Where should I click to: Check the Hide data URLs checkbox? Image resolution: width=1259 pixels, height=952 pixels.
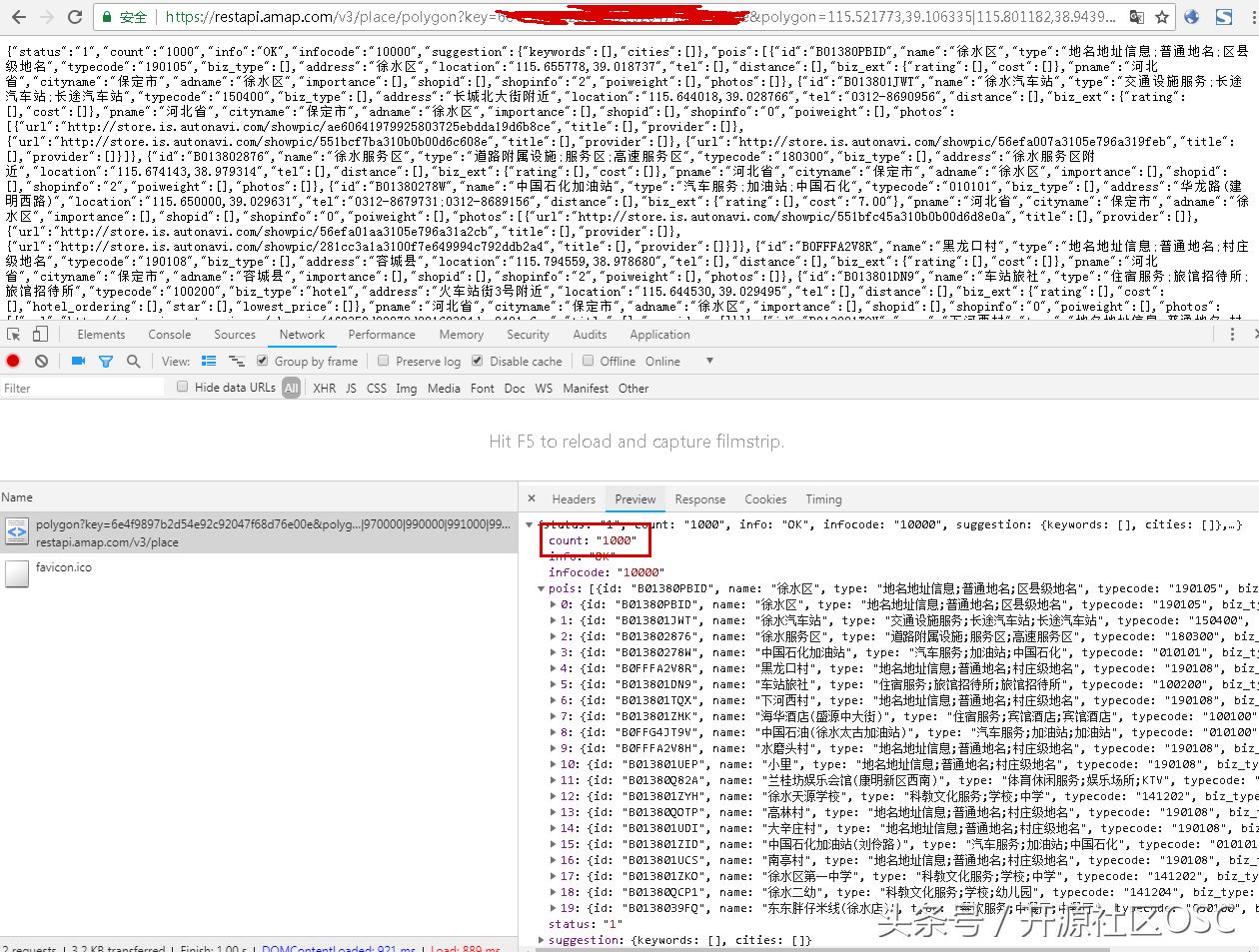pyautogui.click(x=182, y=387)
